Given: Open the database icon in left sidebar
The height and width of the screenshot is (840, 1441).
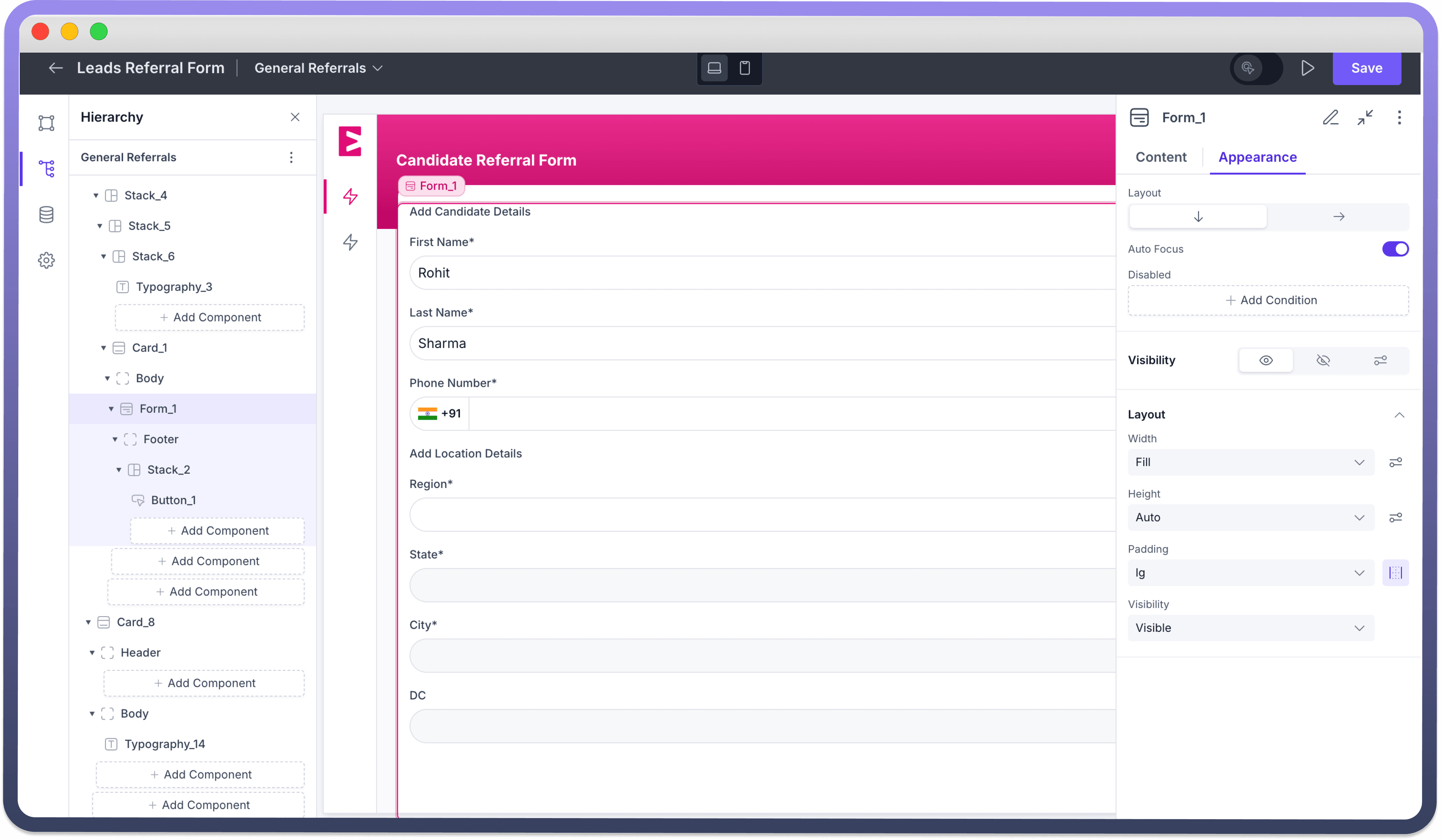Looking at the screenshot, I should [x=46, y=215].
